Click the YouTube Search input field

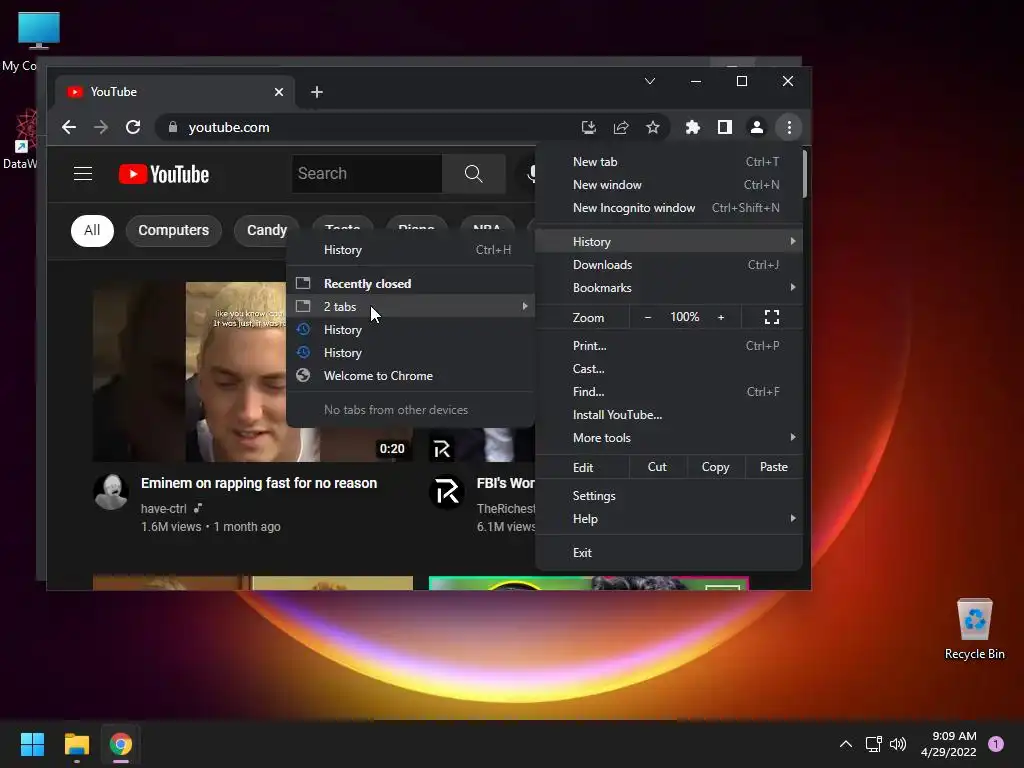(367, 174)
